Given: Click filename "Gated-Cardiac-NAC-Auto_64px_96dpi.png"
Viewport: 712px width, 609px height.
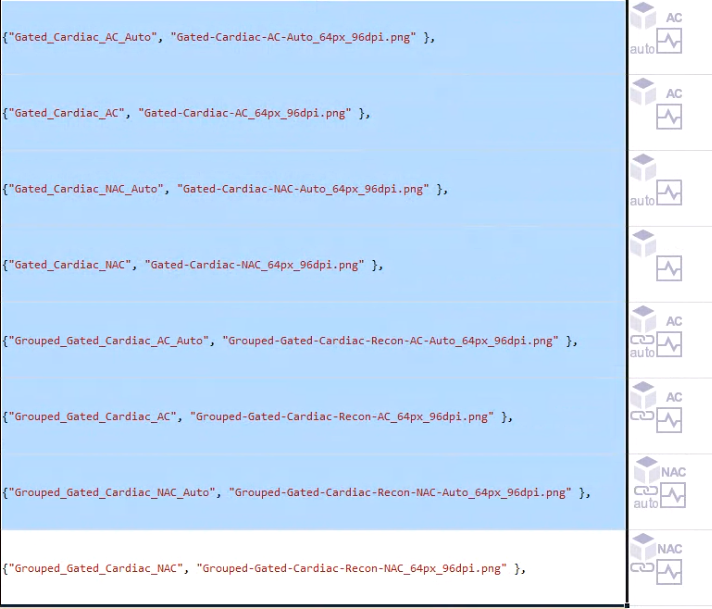Looking at the screenshot, I should coord(303,189).
